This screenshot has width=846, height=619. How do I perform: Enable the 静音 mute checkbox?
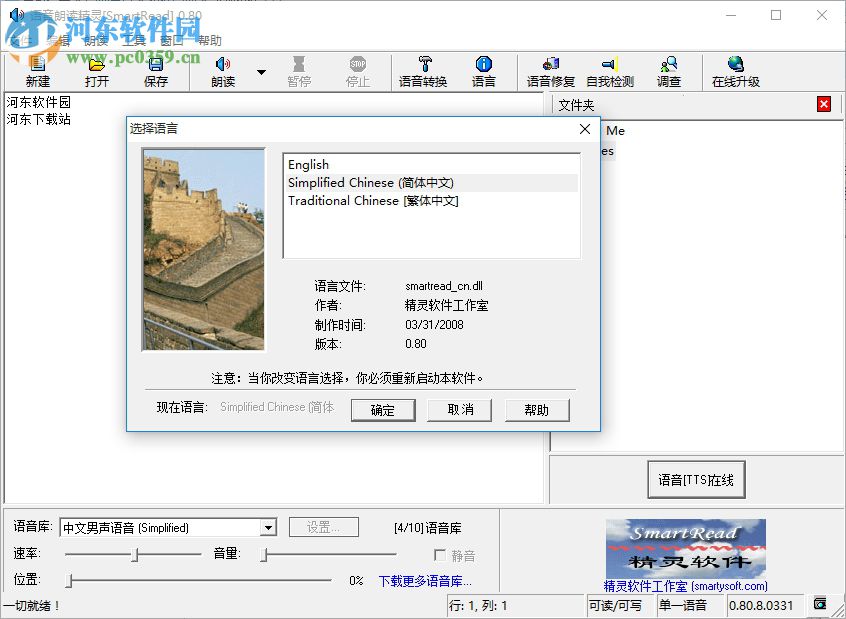point(441,556)
